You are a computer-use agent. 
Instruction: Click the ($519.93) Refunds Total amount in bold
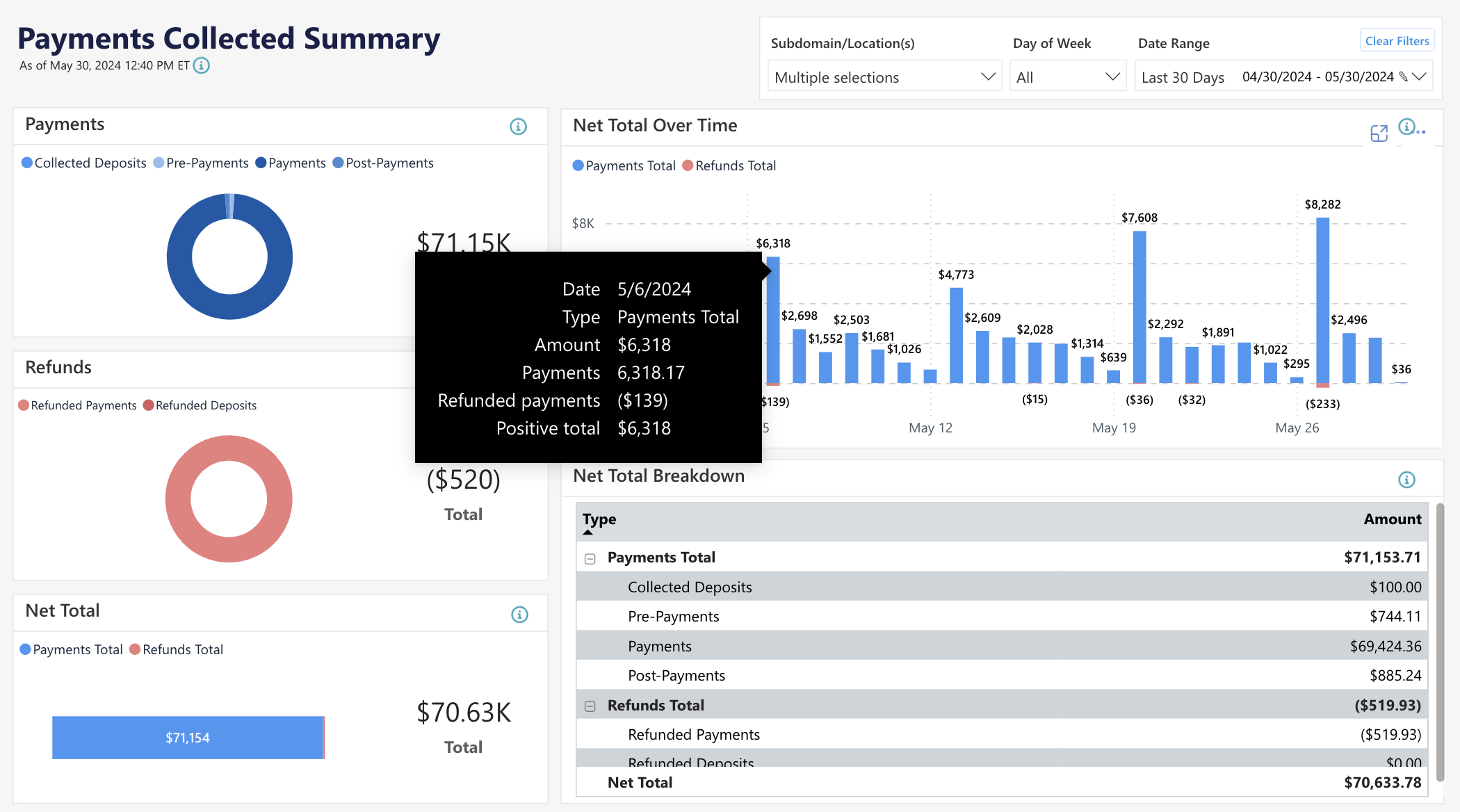(1388, 705)
